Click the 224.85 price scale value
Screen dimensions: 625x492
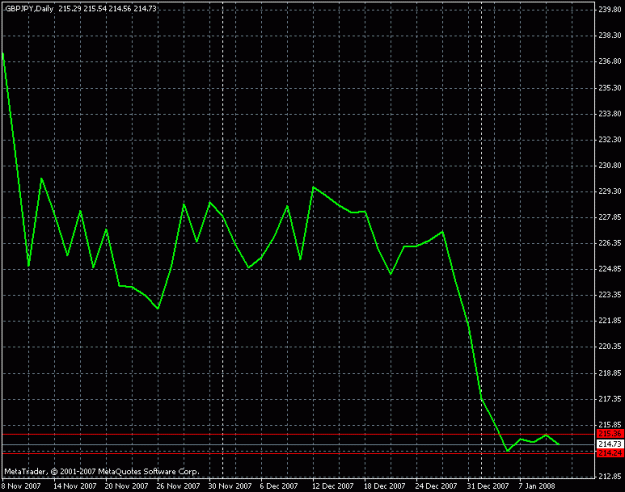610,269
